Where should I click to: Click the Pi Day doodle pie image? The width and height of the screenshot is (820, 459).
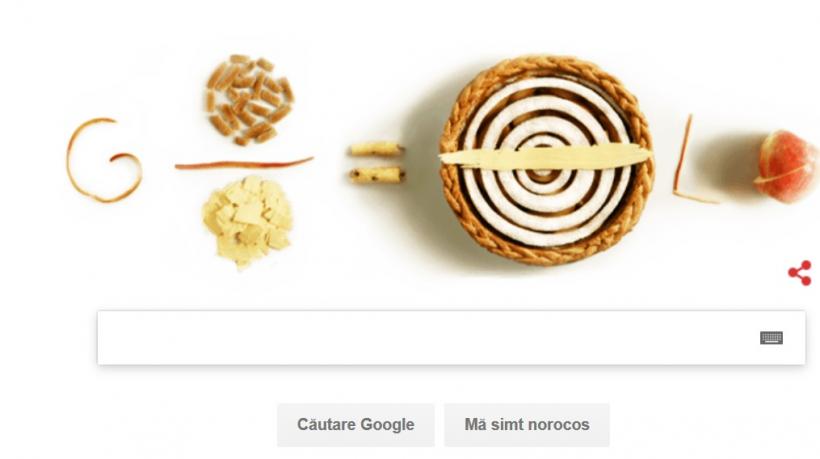pyautogui.click(x=546, y=160)
